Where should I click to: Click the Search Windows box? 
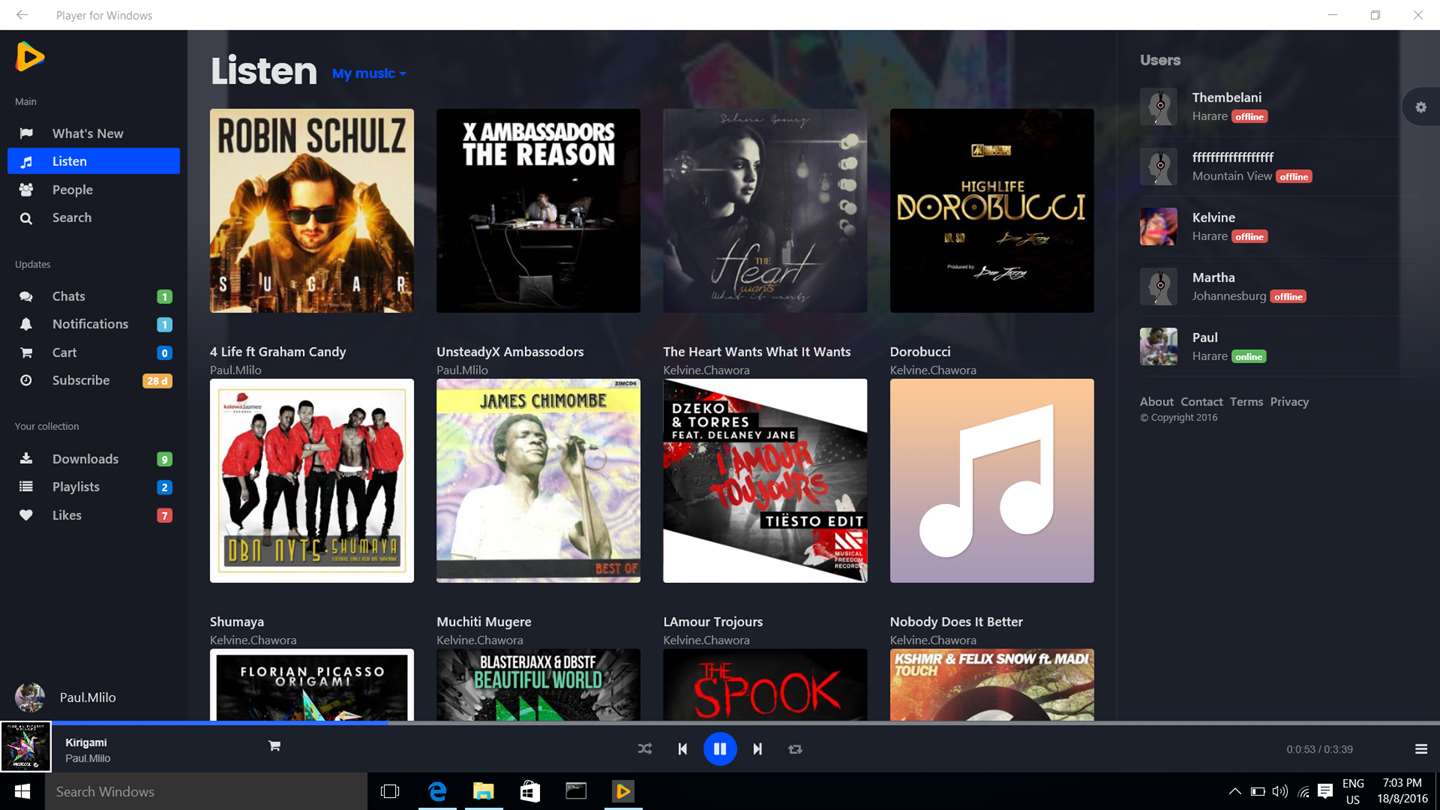pos(206,791)
